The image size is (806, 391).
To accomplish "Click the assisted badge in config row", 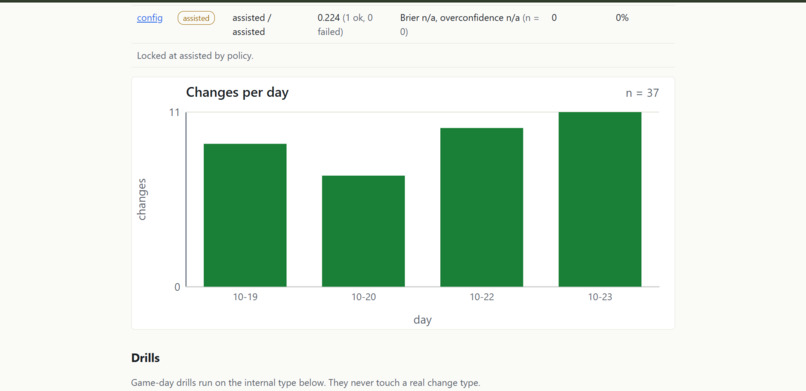I will click(x=196, y=18).
